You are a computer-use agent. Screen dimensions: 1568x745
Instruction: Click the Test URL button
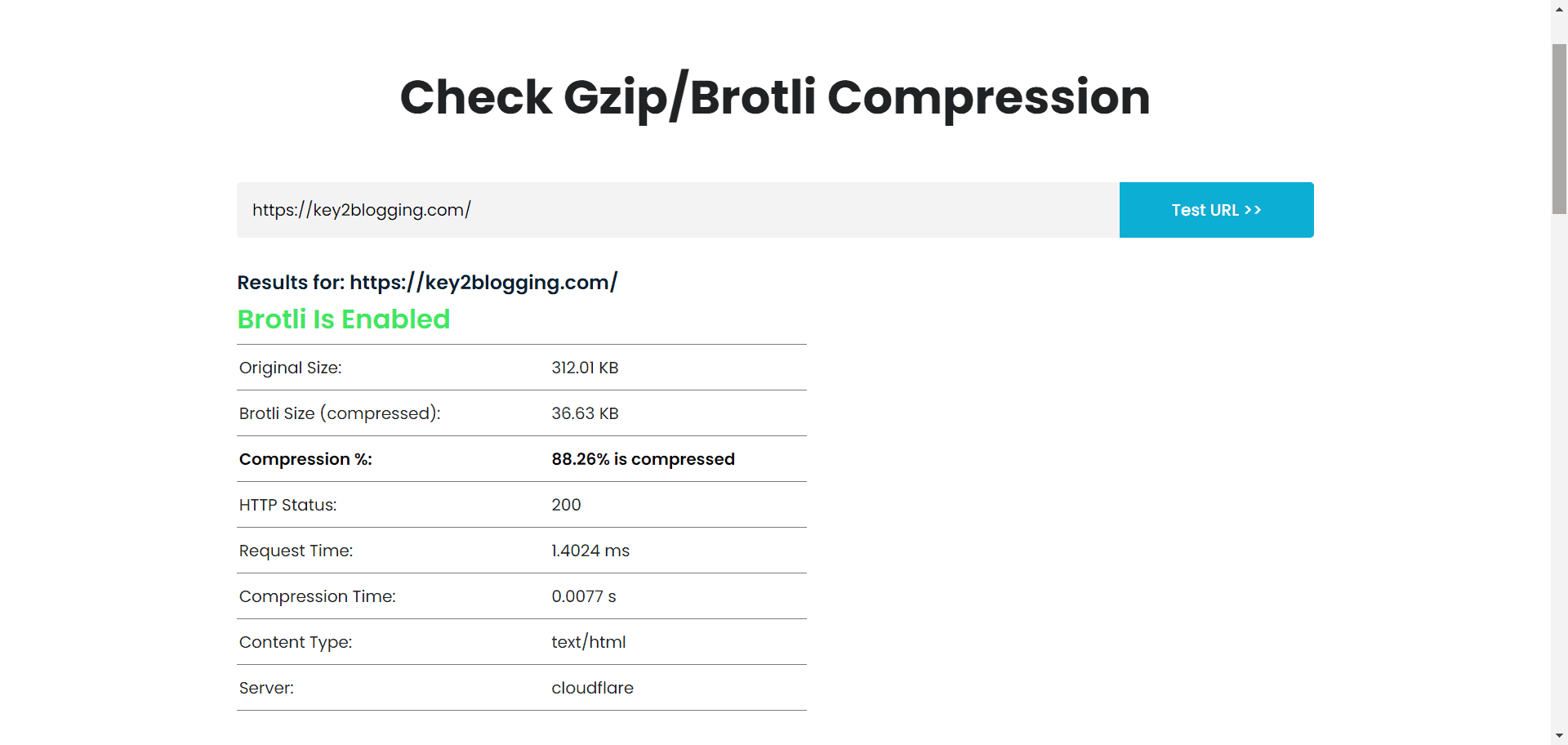click(x=1216, y=210)
